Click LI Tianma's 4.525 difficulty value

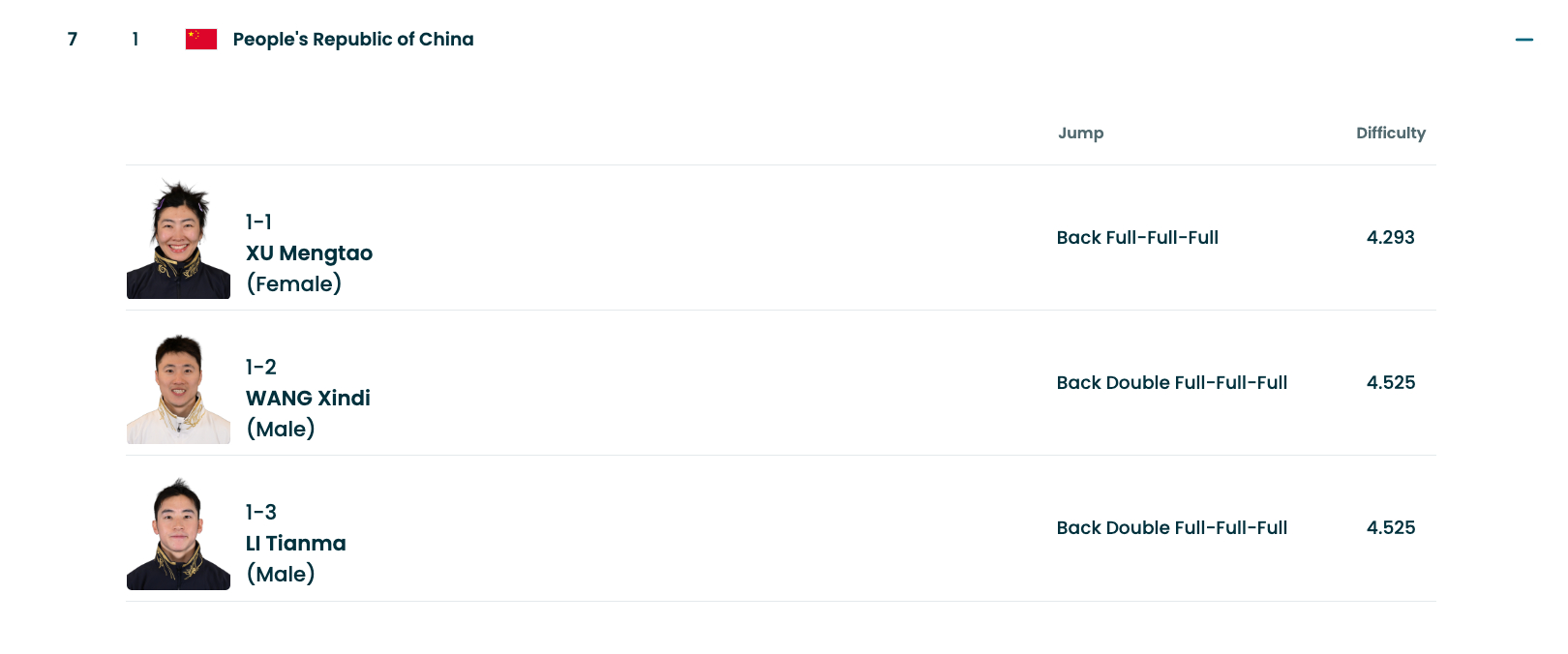(1391, 528)
